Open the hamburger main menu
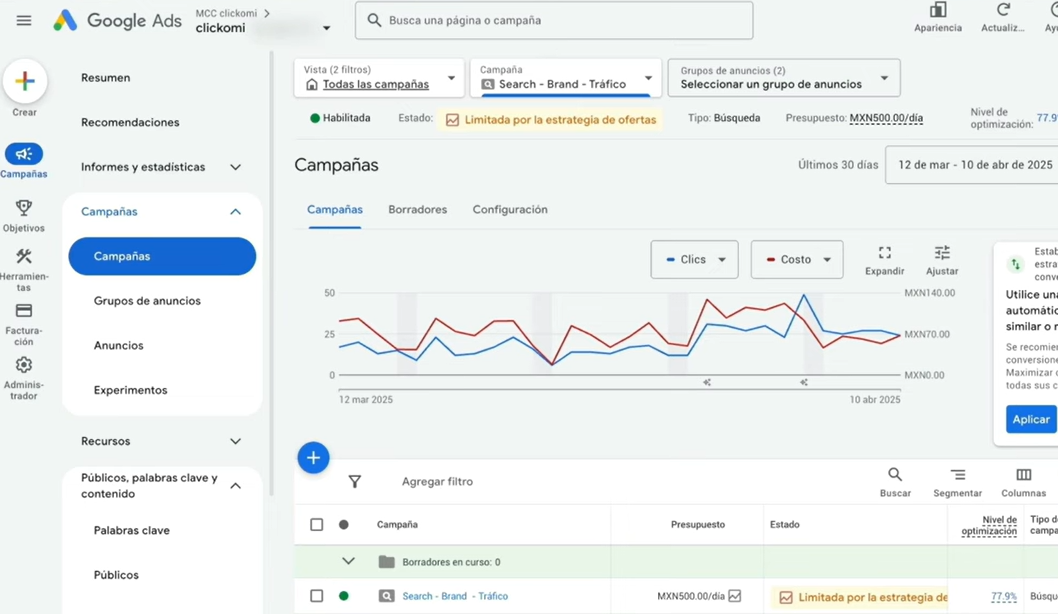This screenshot has width=1058, height=614. [24, 20]
